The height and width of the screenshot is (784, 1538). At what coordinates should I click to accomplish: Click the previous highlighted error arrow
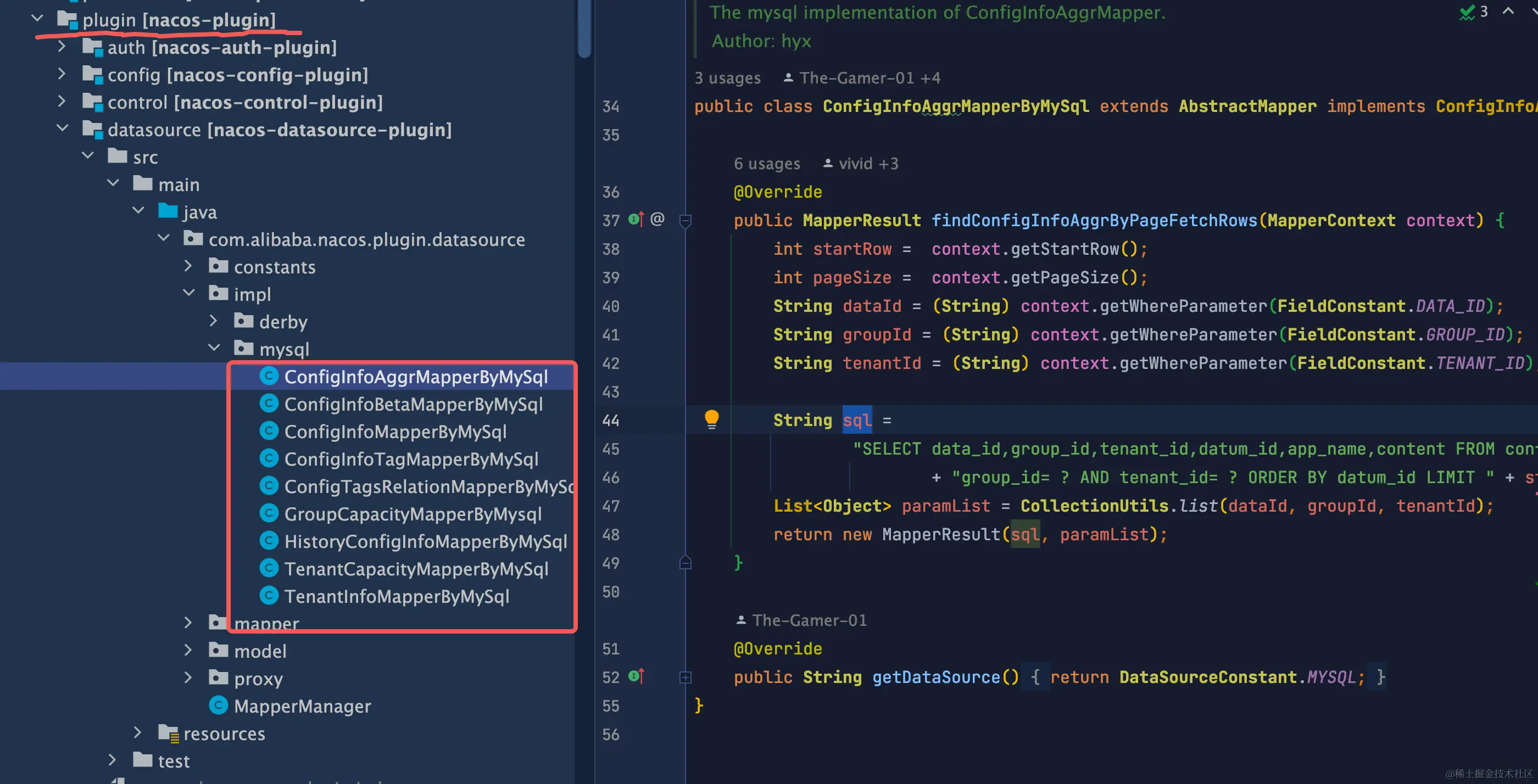[x=1508, y=12]
